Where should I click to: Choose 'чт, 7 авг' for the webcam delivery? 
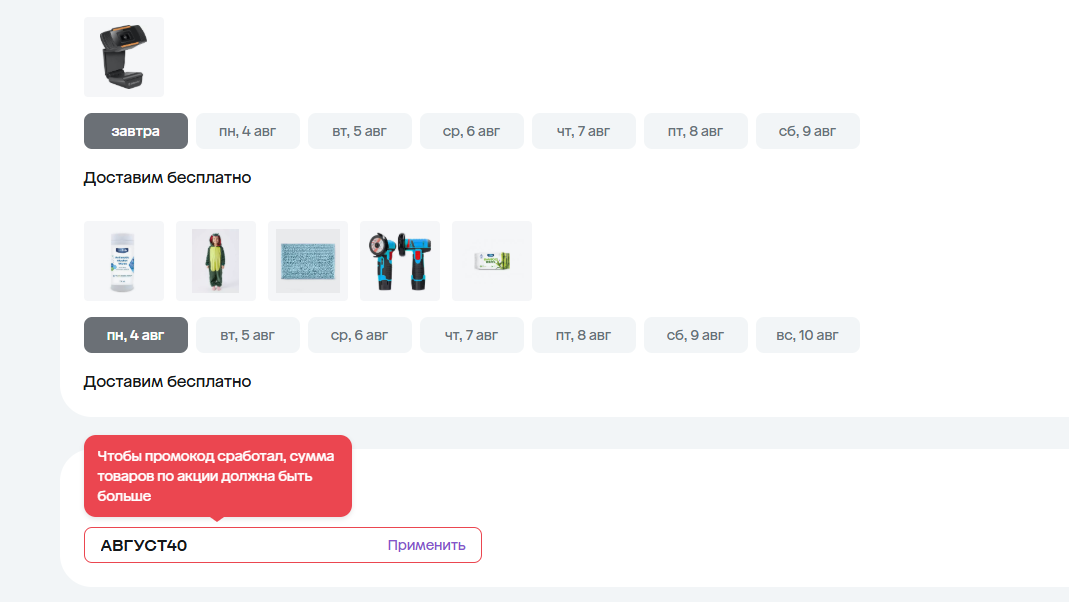(584, 131)
